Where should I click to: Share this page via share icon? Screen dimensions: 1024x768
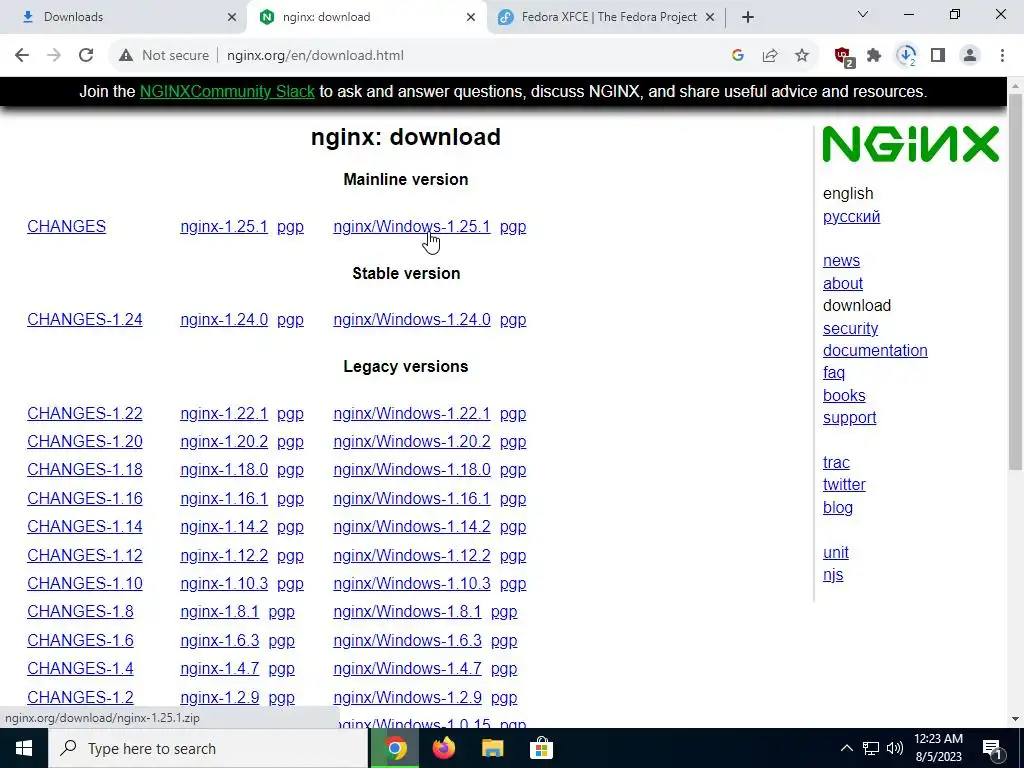coord(770,56)
